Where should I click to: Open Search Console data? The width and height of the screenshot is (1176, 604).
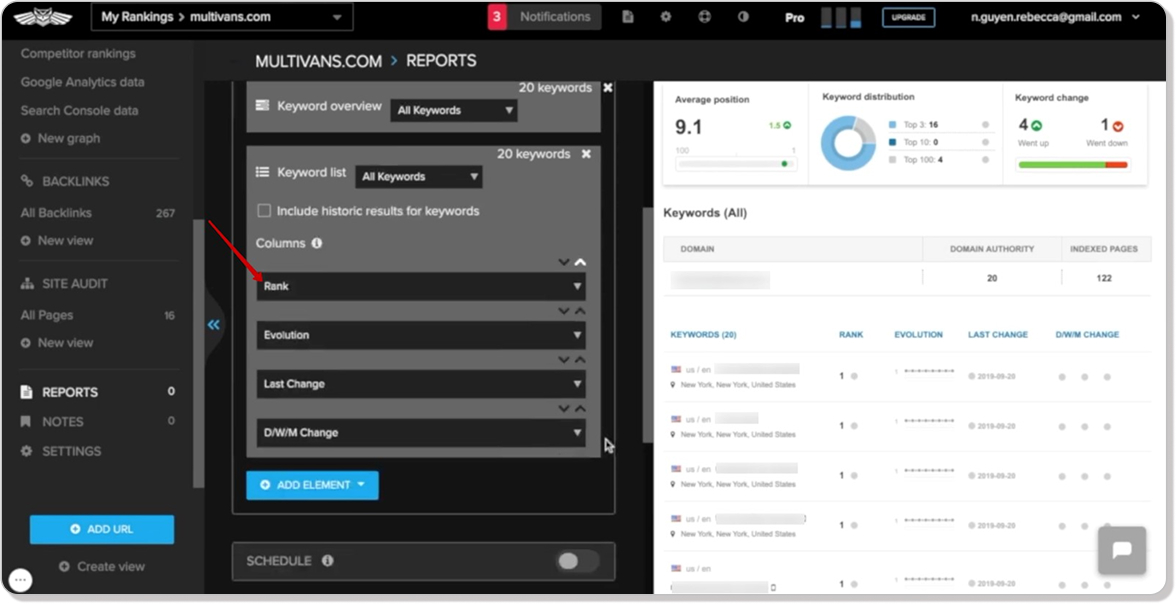tap(80, 110)
